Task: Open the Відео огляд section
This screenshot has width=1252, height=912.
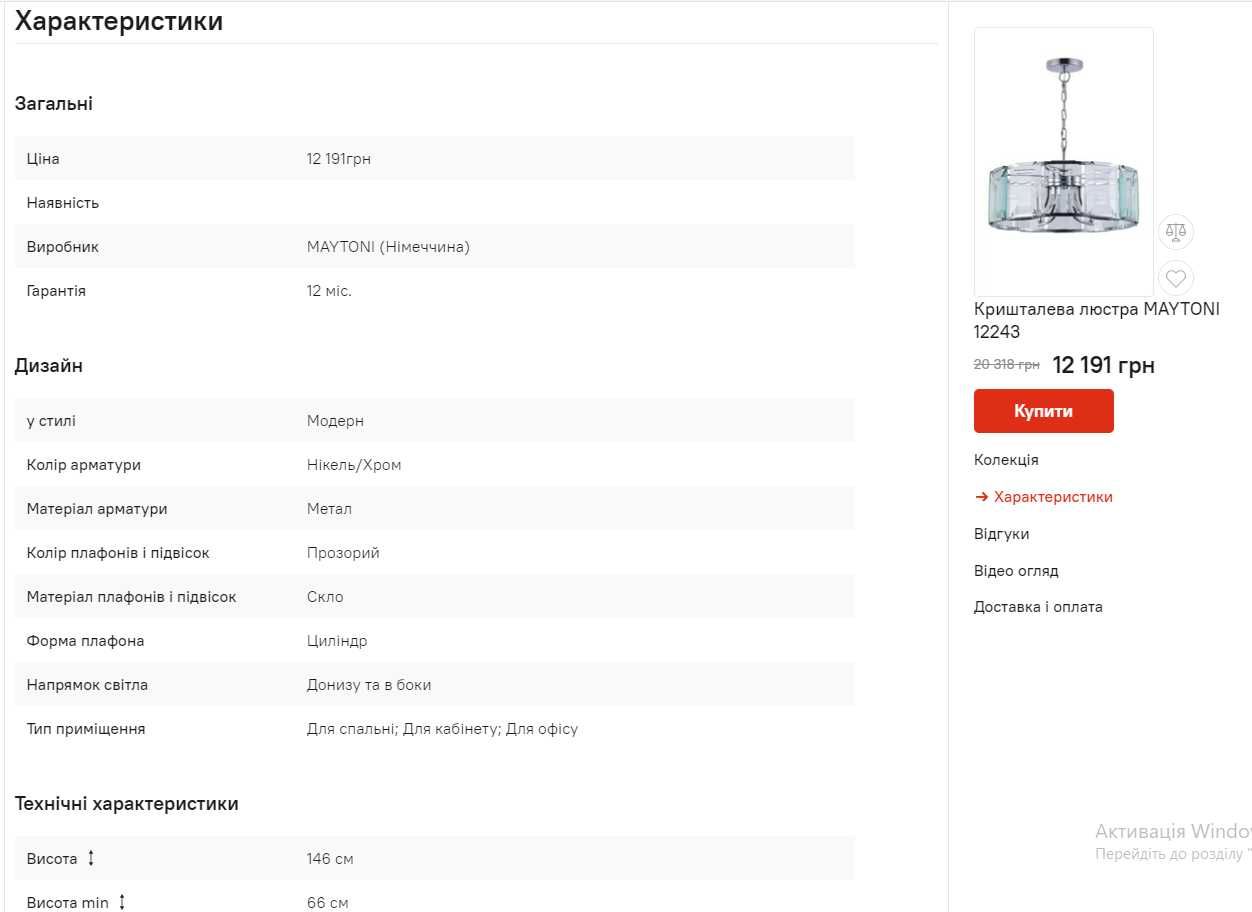Action: (1016, 571)
